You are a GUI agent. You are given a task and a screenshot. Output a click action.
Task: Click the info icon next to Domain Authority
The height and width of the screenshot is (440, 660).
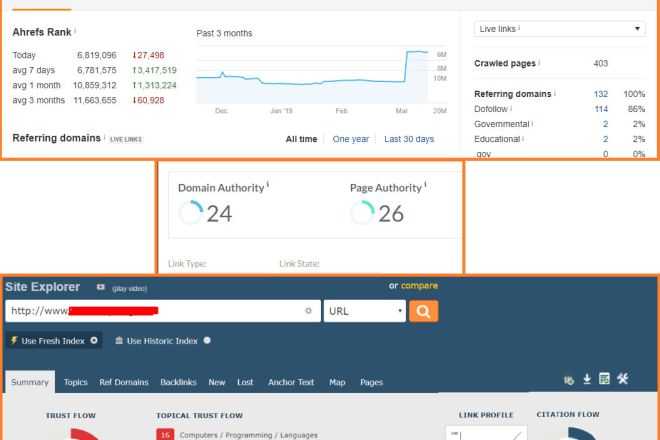pyautogui.click(x=268, y=184)
